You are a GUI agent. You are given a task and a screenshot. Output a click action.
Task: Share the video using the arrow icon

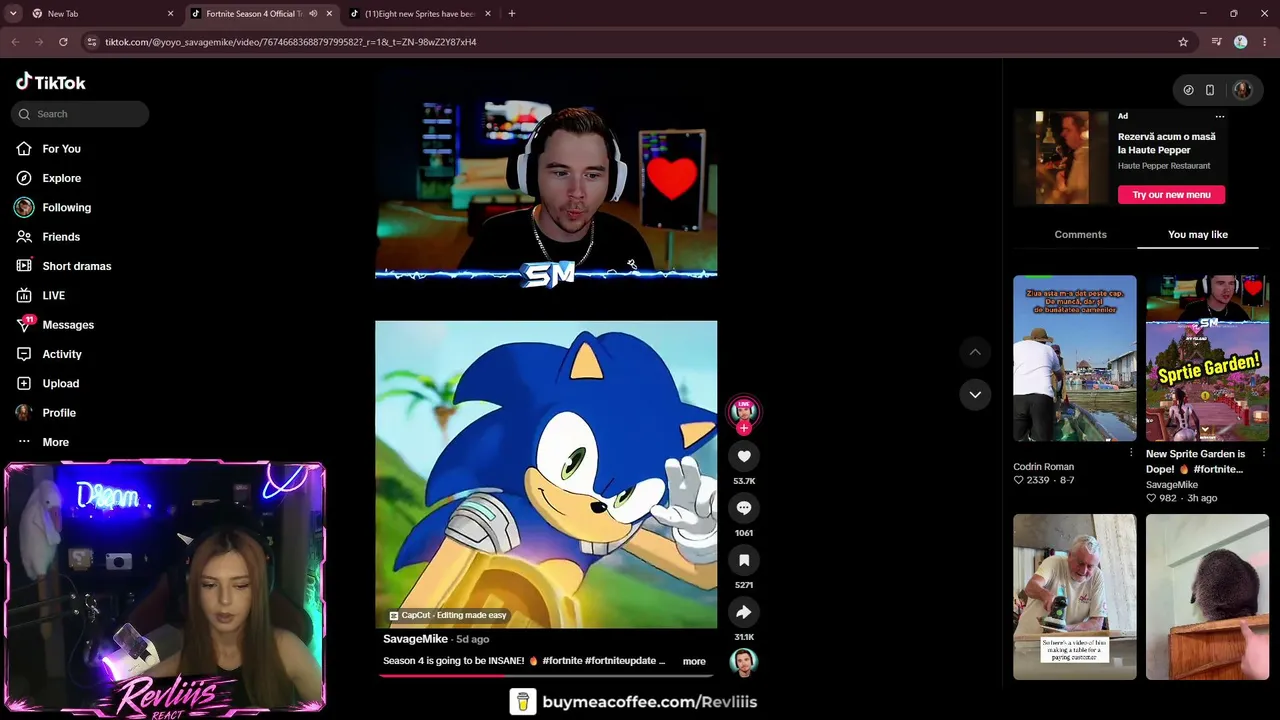(744, 612)
